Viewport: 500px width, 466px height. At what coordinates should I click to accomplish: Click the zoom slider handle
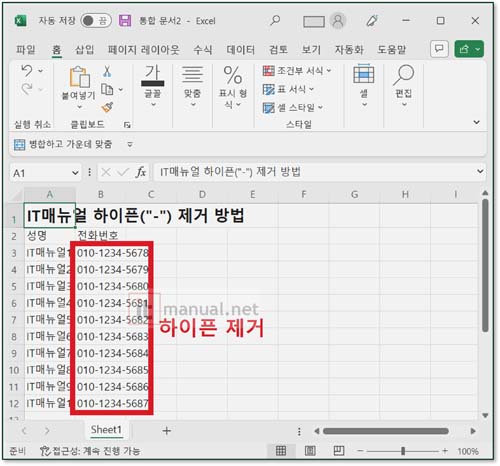coord(403,451)
